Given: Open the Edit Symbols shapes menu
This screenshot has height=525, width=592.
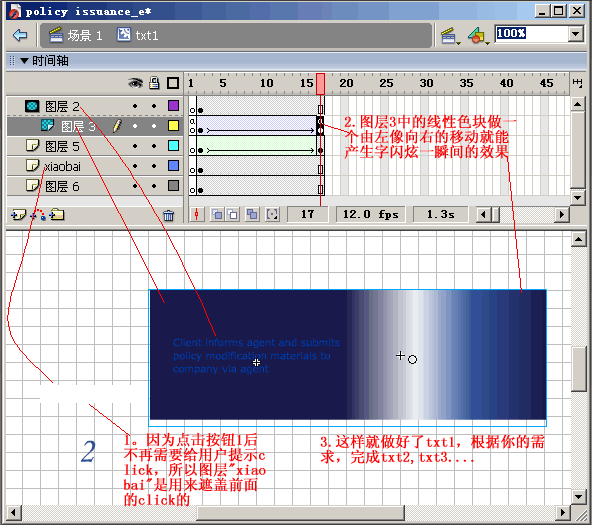Looking at the screenshot, I should 478,36.
